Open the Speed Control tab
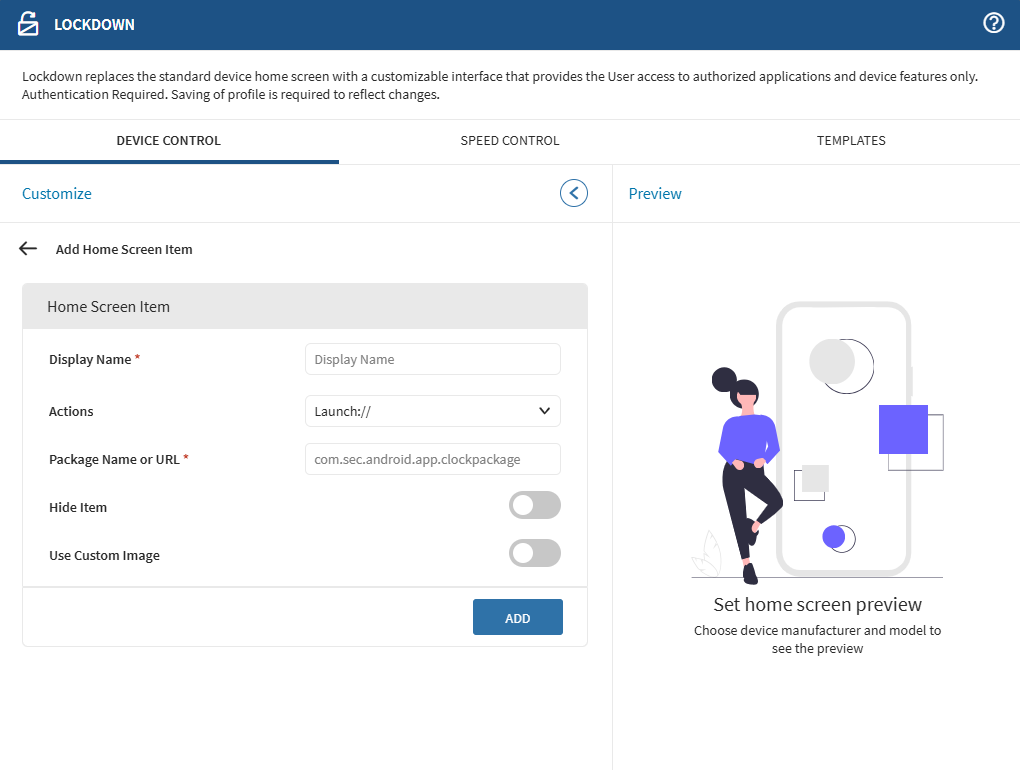This screenshot has height=770, width=1020. pyautogui.click(x=509, y=141)
